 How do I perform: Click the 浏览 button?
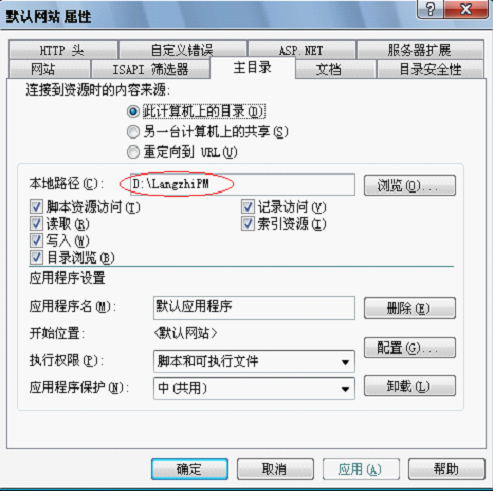coord(410,186)
